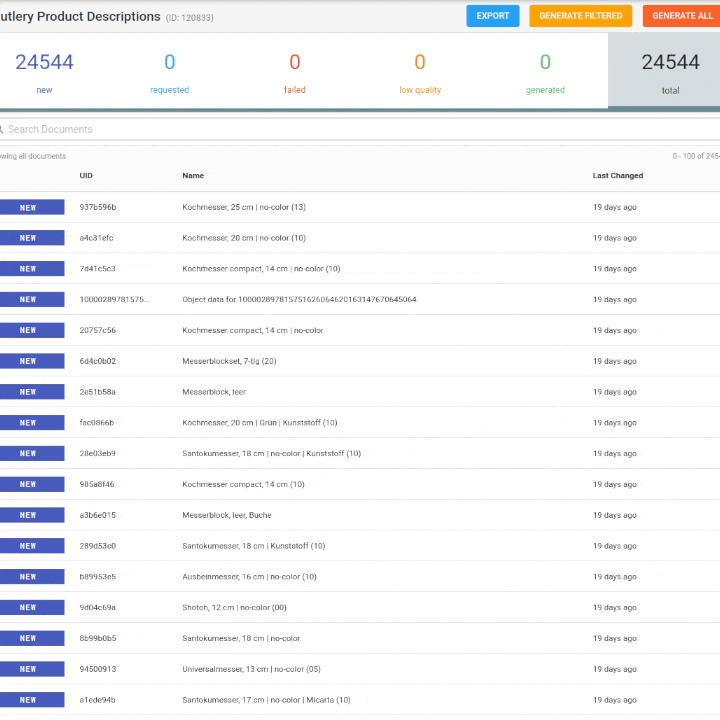Open document 'Kochmesser, 20 cm | no-color (10)'

pos(244,238)
